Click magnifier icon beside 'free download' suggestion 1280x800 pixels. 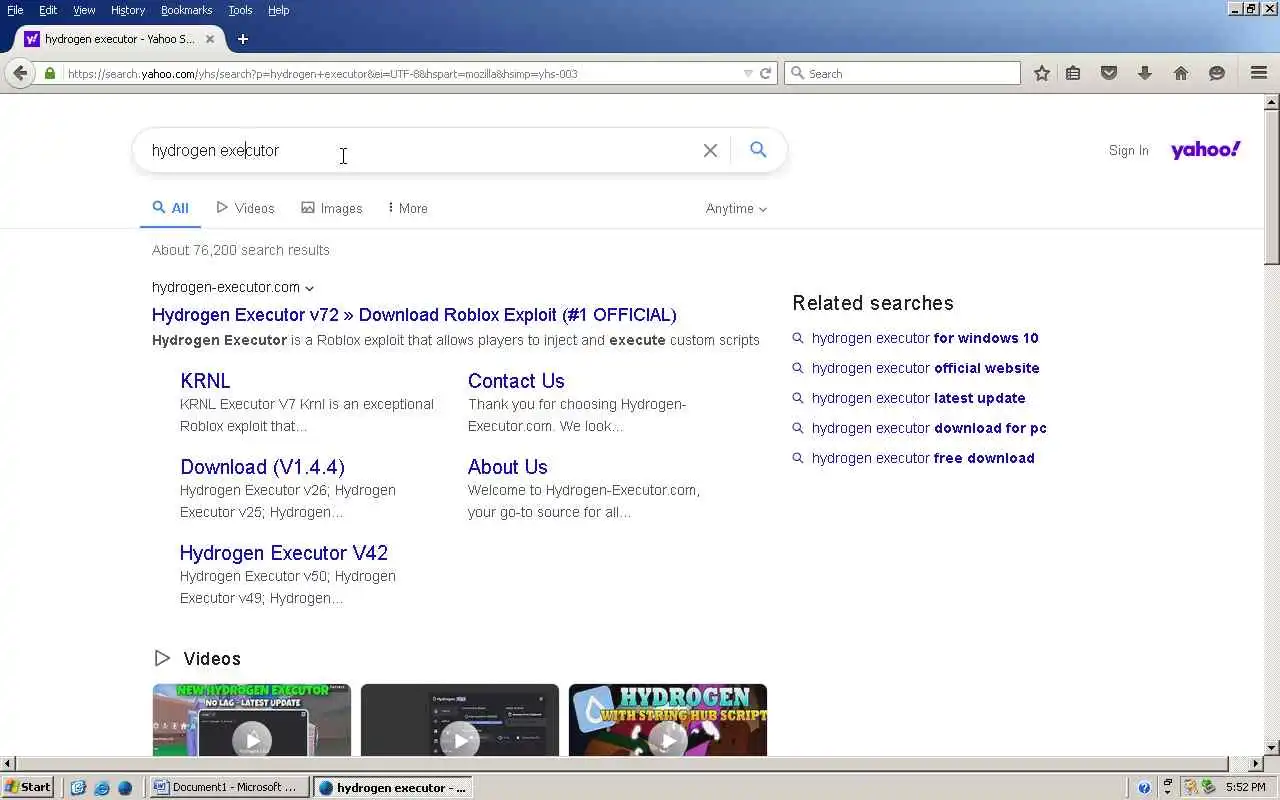pos(798,458)
